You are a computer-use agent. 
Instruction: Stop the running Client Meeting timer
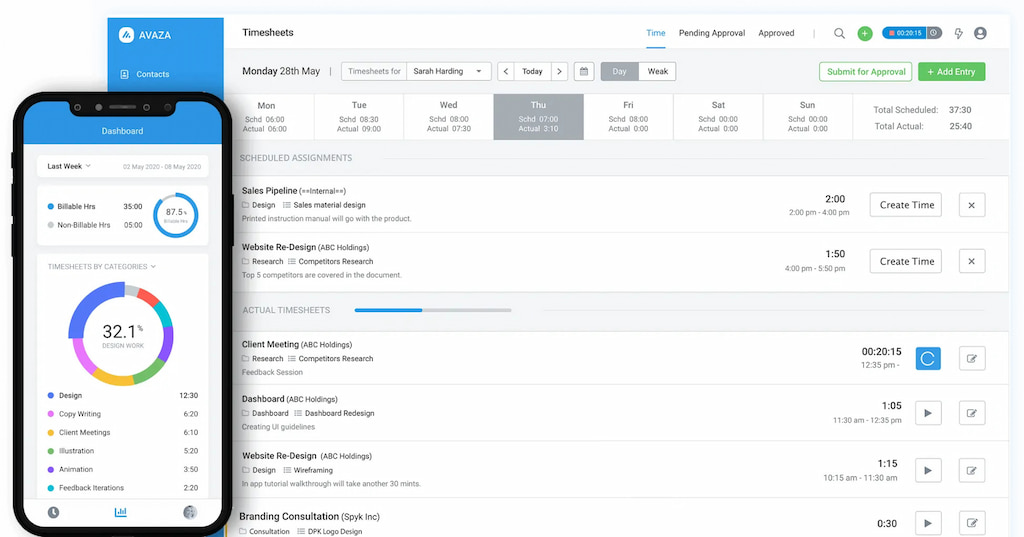pyautogui.click(x=928, y=358)
